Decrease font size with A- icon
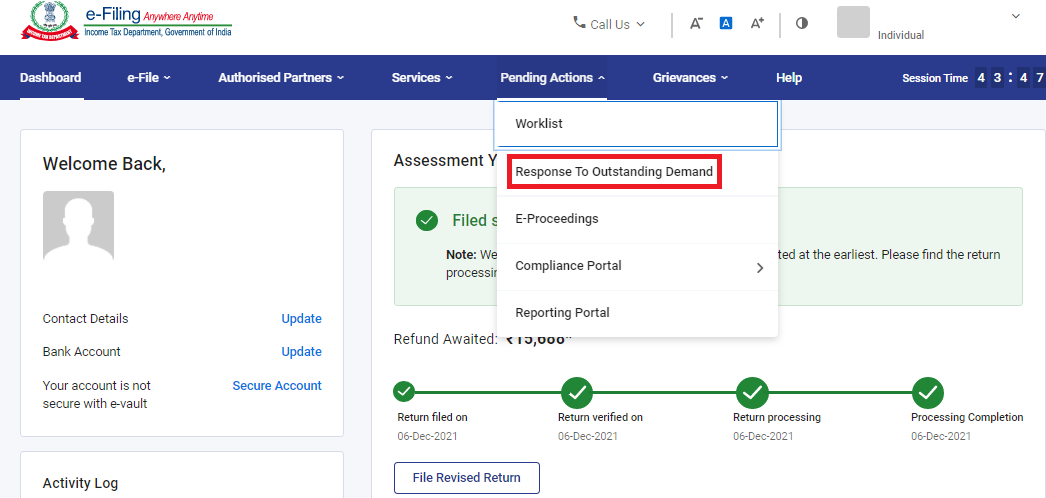 pos(696,23)
